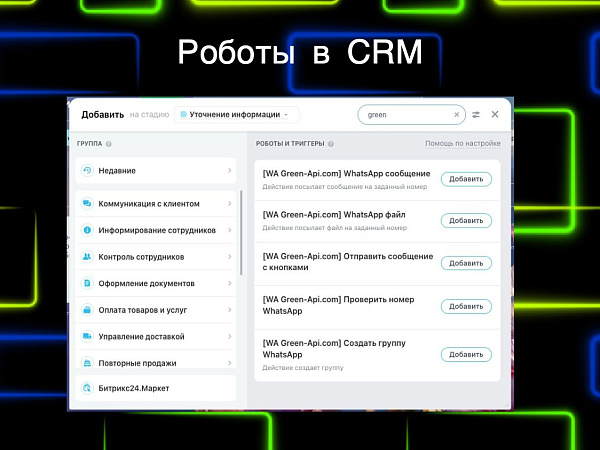Image resolution: width=600 pixels, height=450 pixels.
Task: Click Отправить сообщение с кнопками title
Action: click(x=347, y=262)
